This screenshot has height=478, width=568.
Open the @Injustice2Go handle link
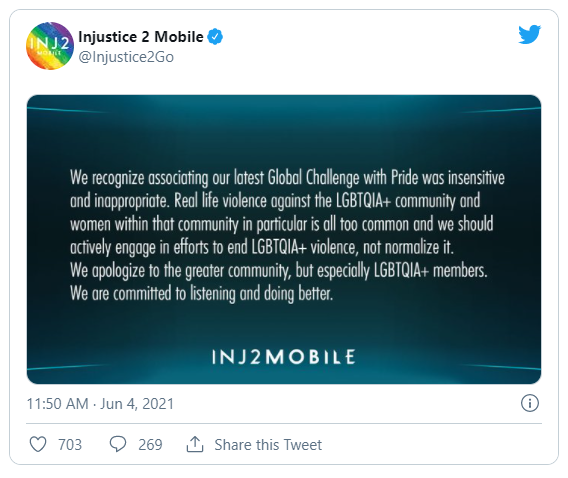126,57
